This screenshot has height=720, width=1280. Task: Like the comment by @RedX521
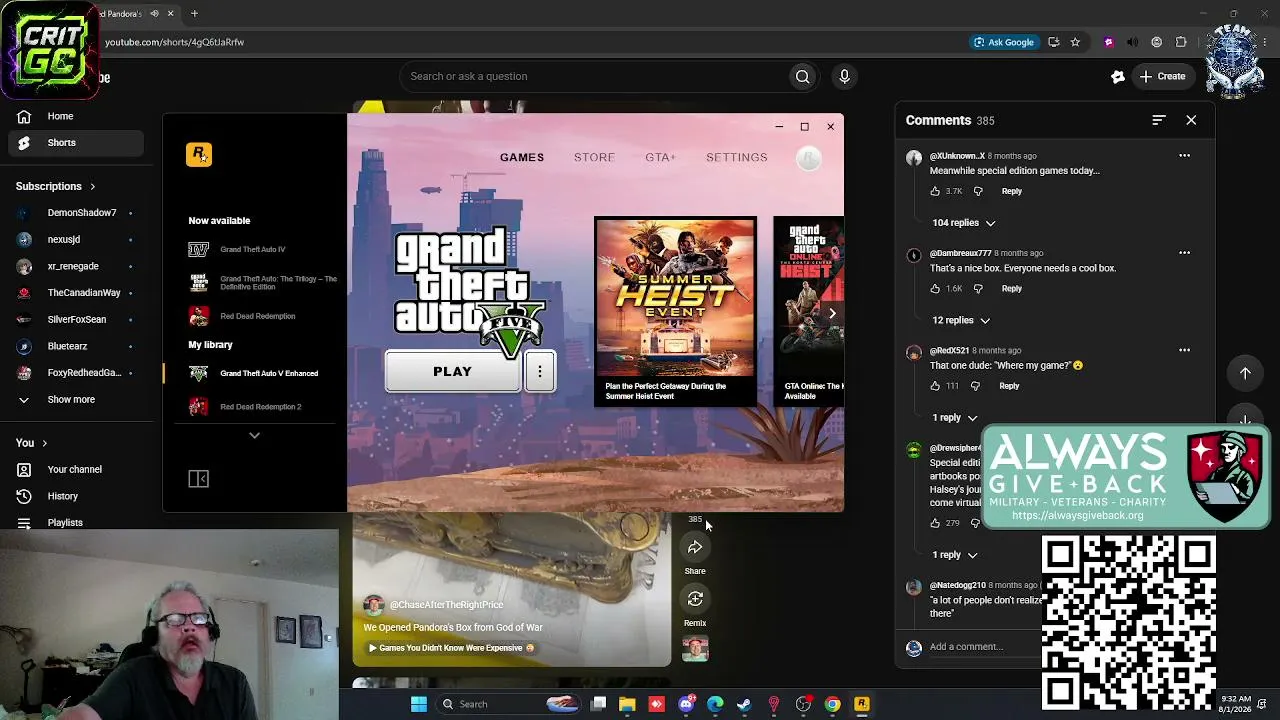(936, 386)
